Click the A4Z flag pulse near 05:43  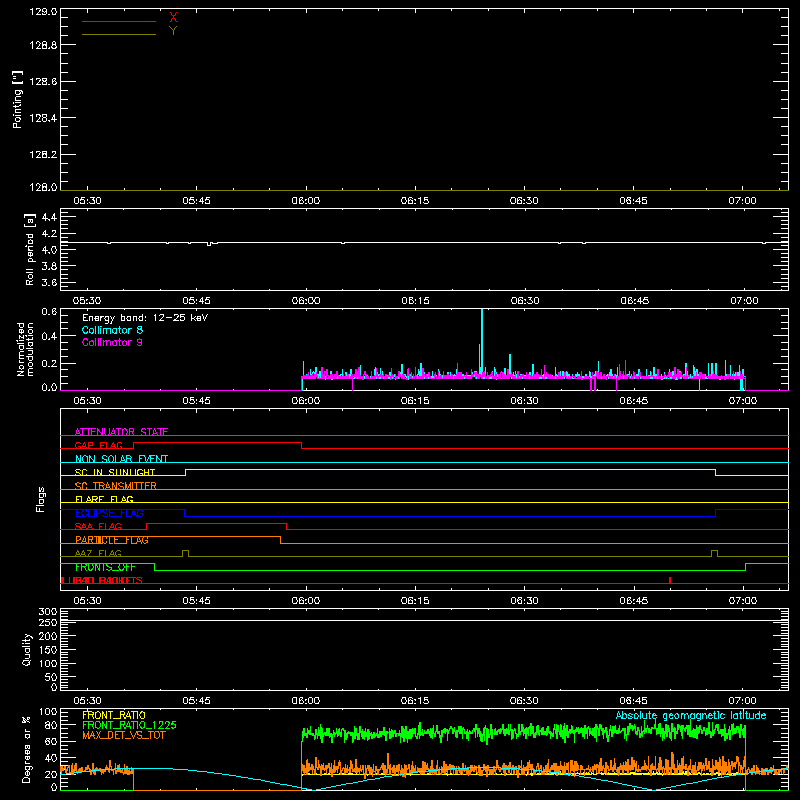click(185, 554)
